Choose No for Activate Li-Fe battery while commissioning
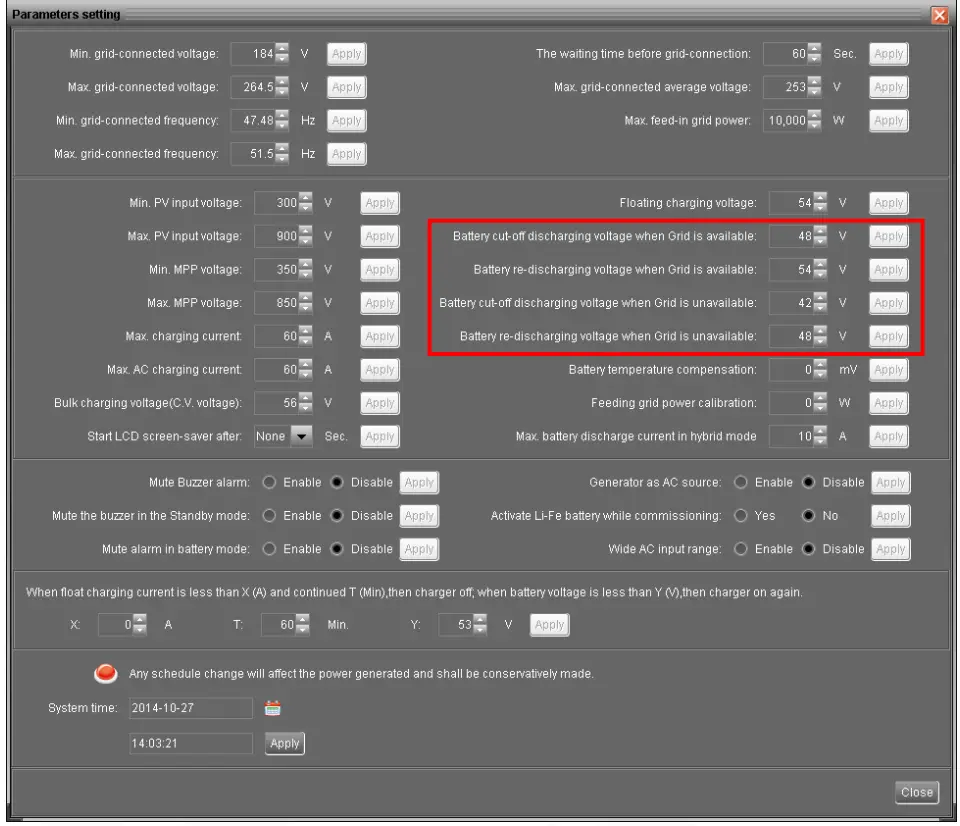 [x=809, y=516]
